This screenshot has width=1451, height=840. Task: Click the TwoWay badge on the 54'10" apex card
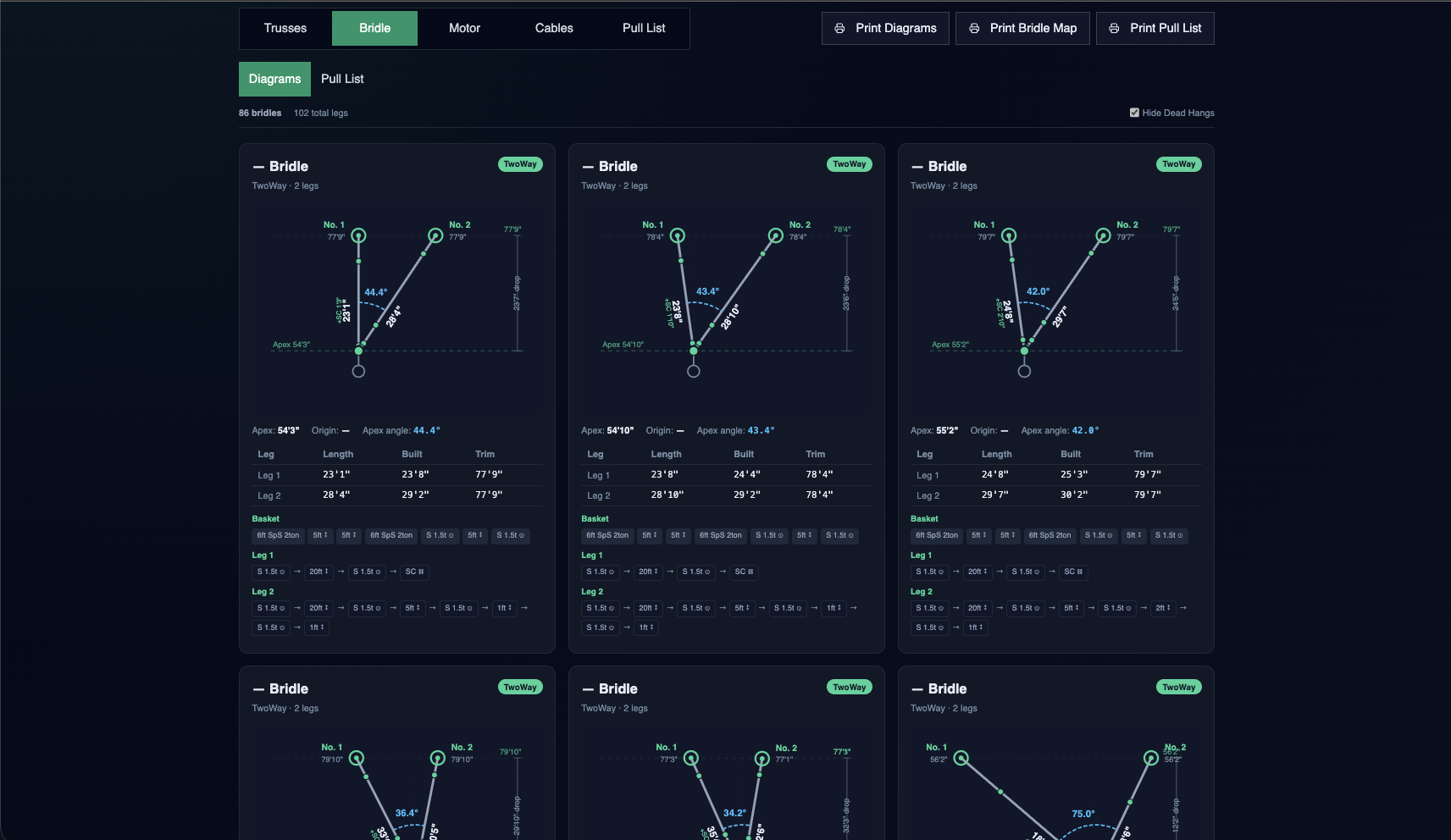pyautogui.click(x=850, y=164)
